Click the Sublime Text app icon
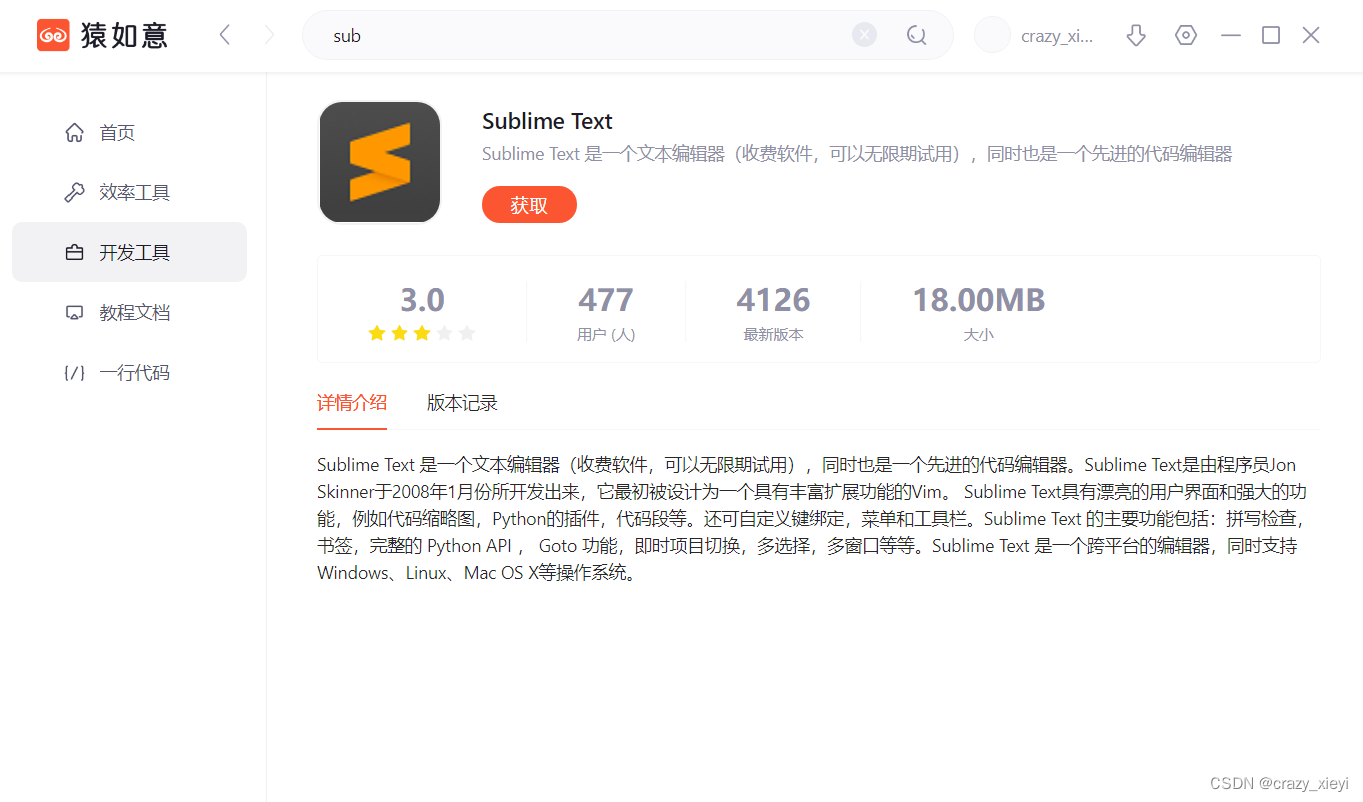 tap(380, 162)
